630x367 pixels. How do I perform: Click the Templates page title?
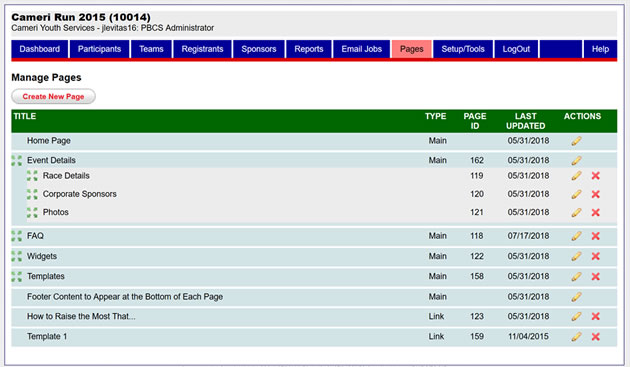click(x=45, y=277)
